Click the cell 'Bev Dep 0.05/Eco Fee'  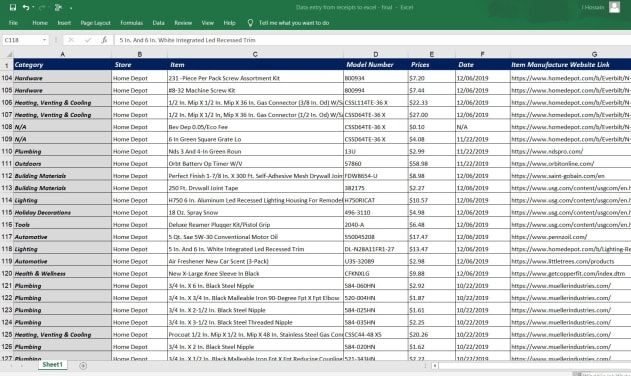[x=255, y=127]
